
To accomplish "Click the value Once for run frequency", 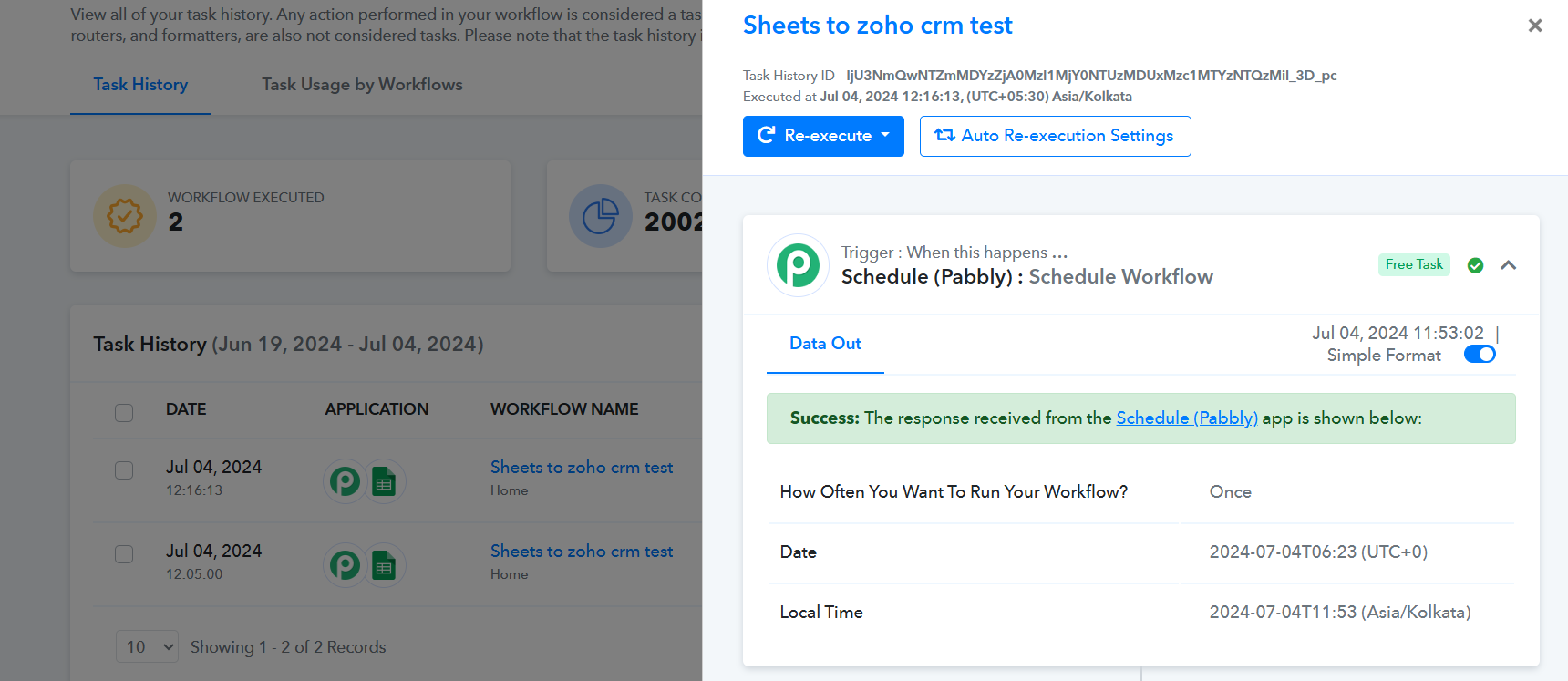I will [x=1230, y=492].
